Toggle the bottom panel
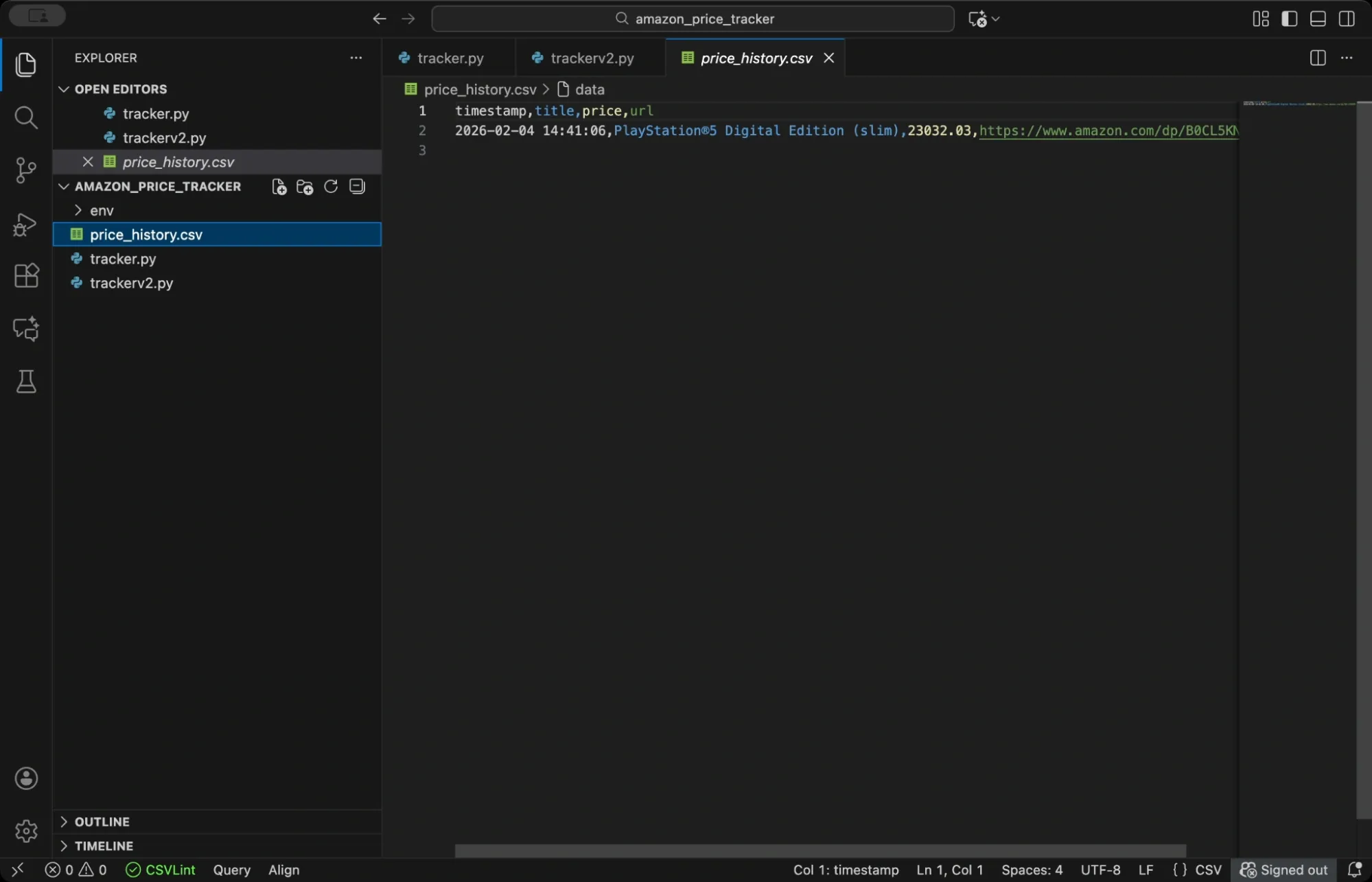The image size is (1372, 882). point(1318,19)
